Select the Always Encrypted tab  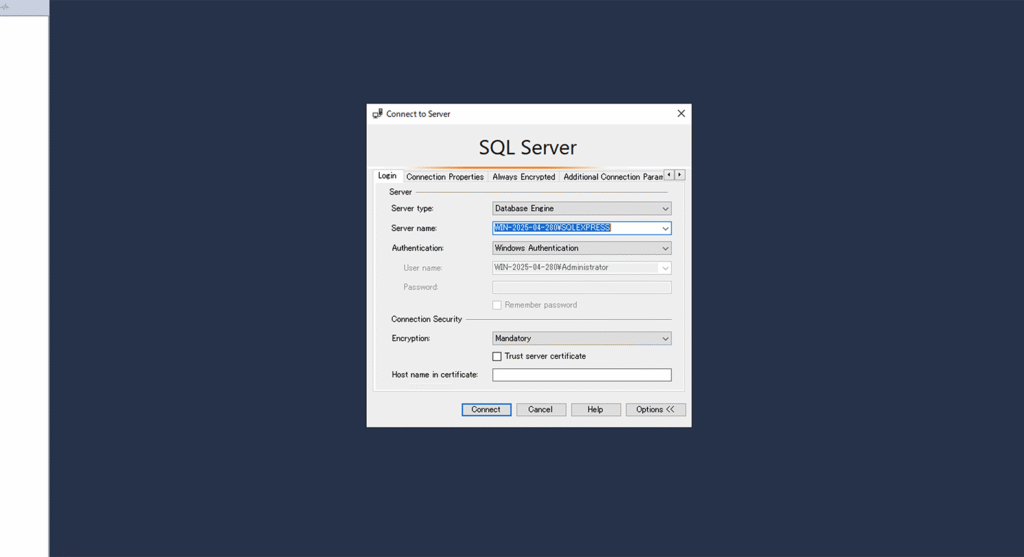tap(524, 177)
